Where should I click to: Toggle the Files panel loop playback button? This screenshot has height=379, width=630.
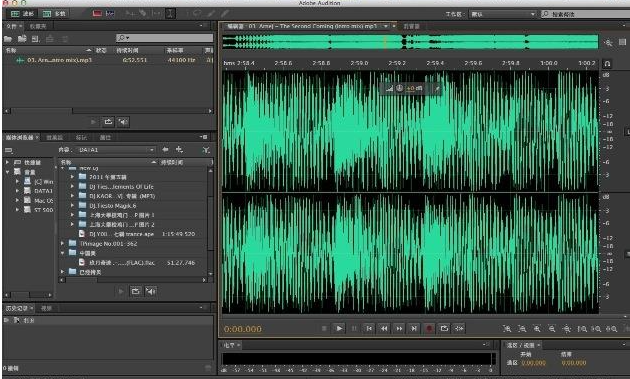point(108,121)
